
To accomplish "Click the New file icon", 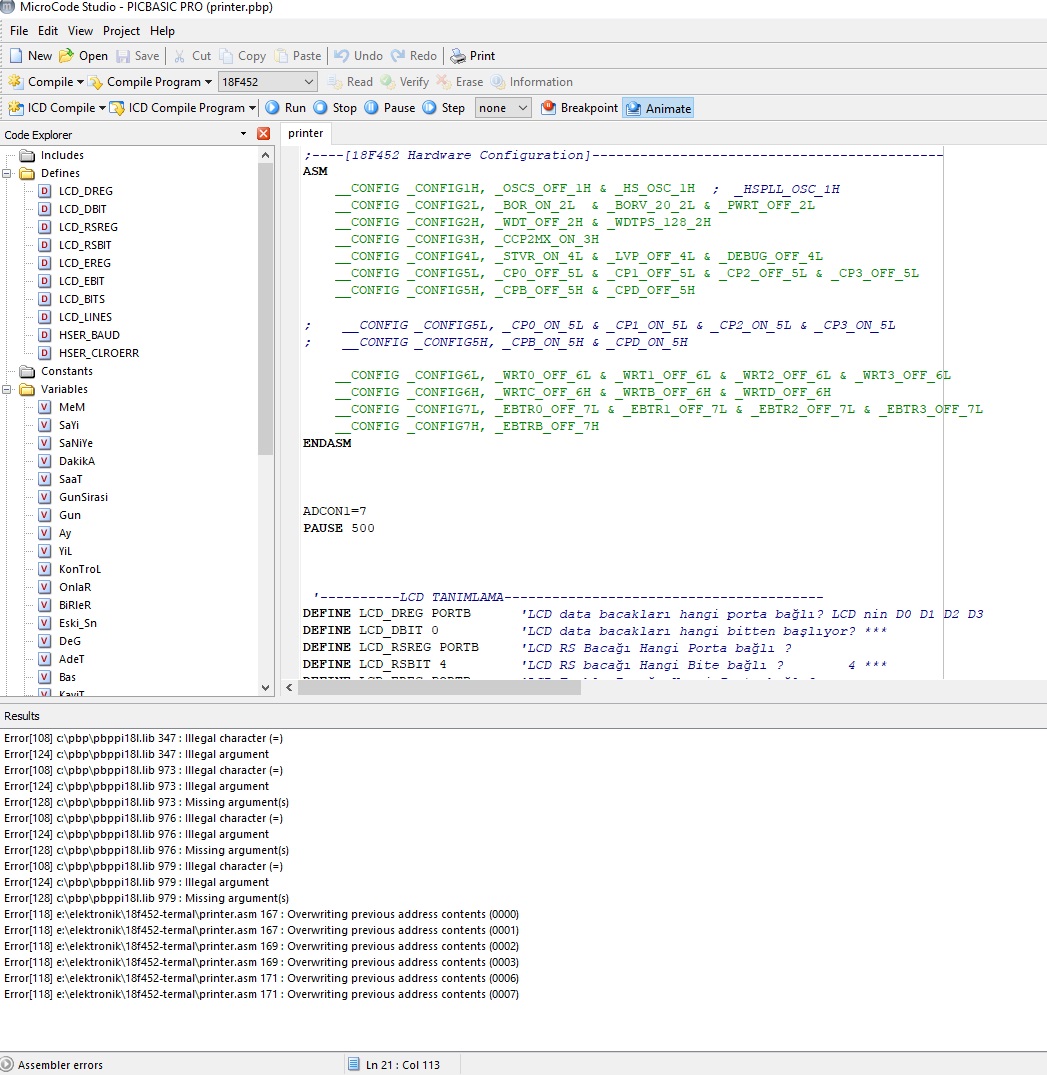I will tap(16, 56).
